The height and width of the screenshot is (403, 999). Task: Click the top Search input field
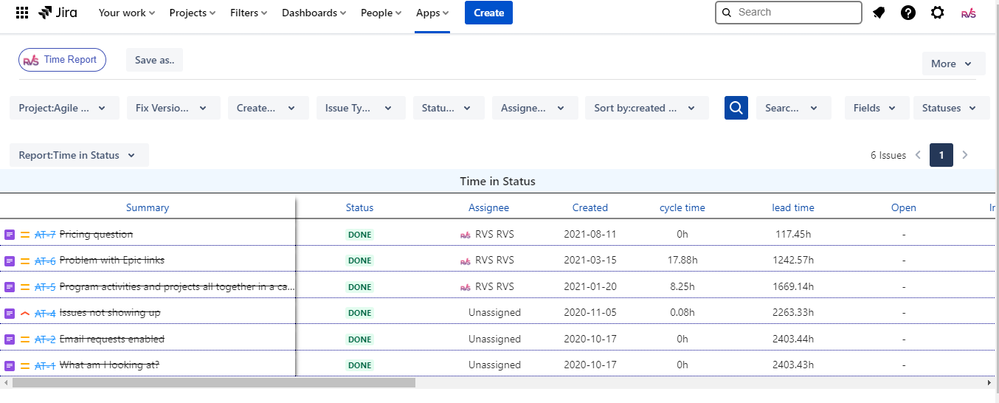click(796, 13)
